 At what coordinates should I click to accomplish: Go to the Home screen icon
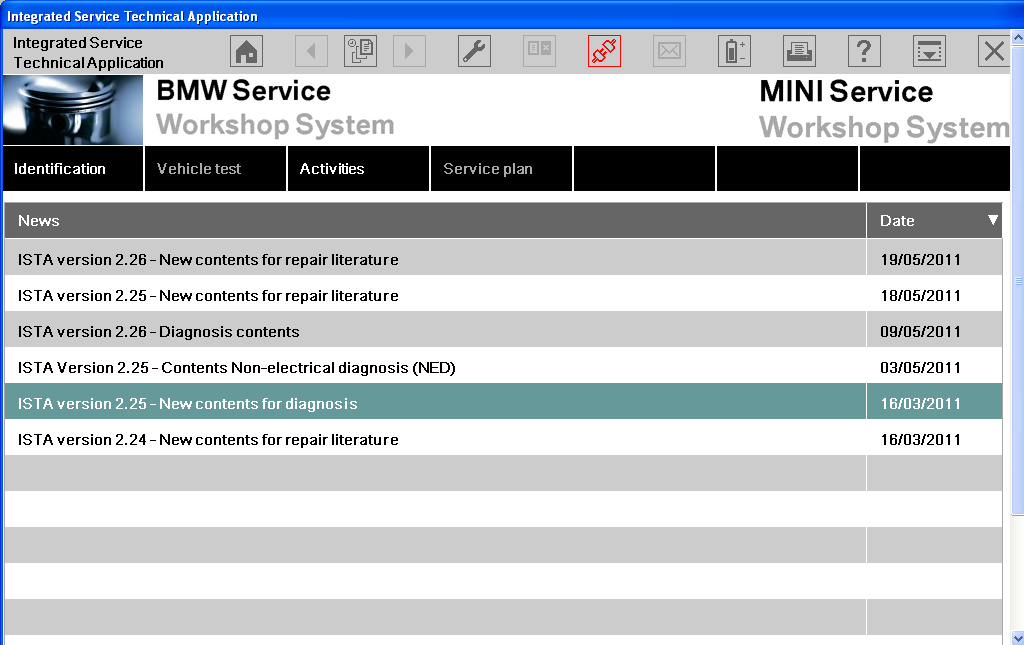(246, 51)
